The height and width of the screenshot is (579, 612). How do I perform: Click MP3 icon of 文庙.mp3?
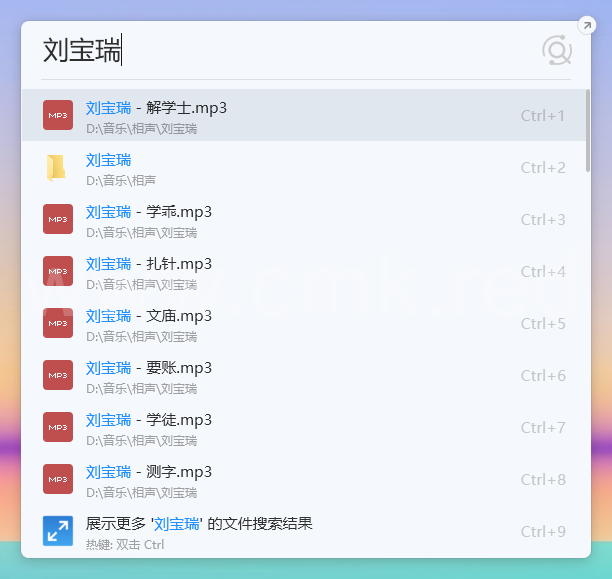[x=58, y=323]
